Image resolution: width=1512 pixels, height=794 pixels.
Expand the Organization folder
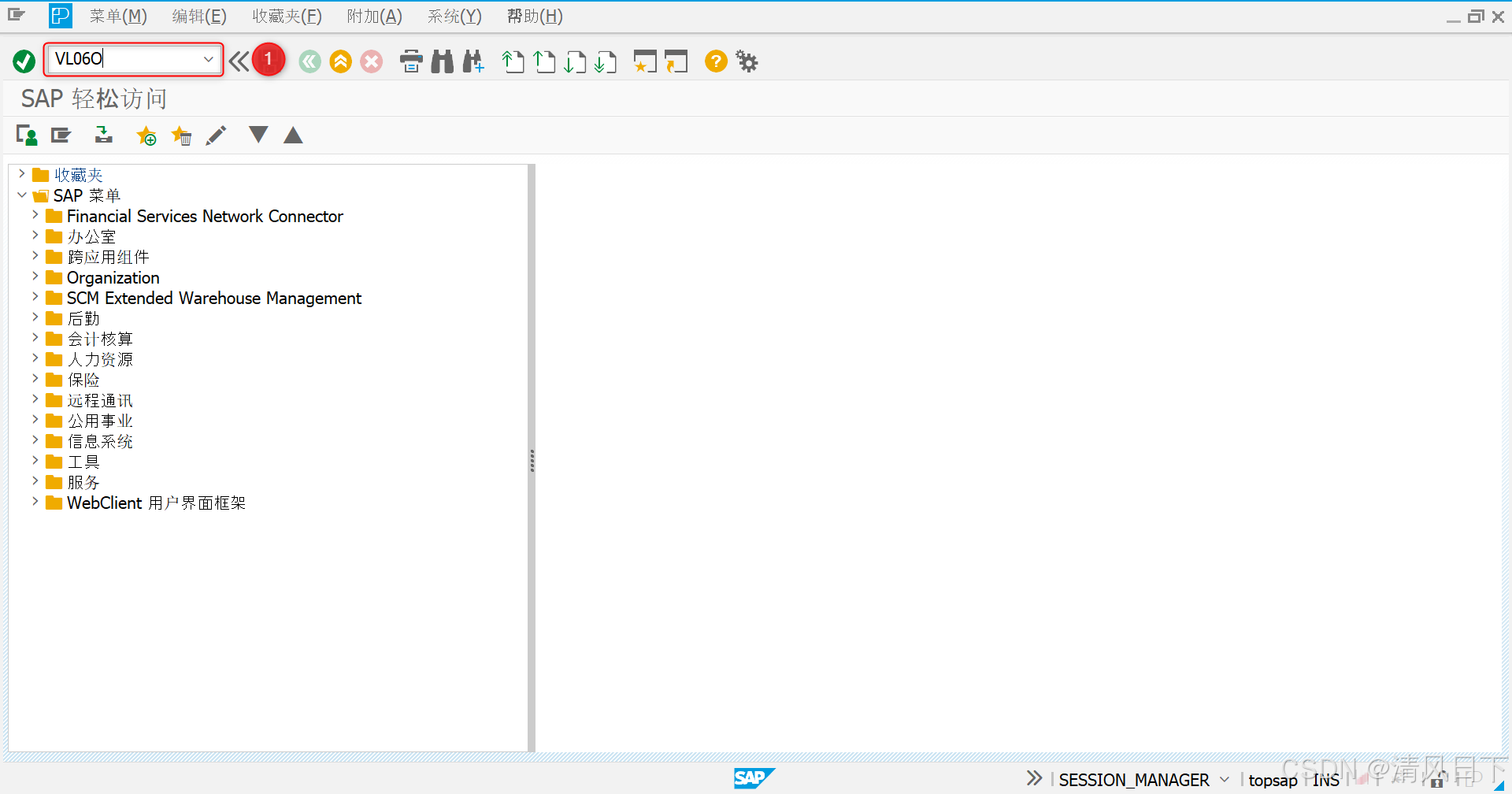click(35, 276)
